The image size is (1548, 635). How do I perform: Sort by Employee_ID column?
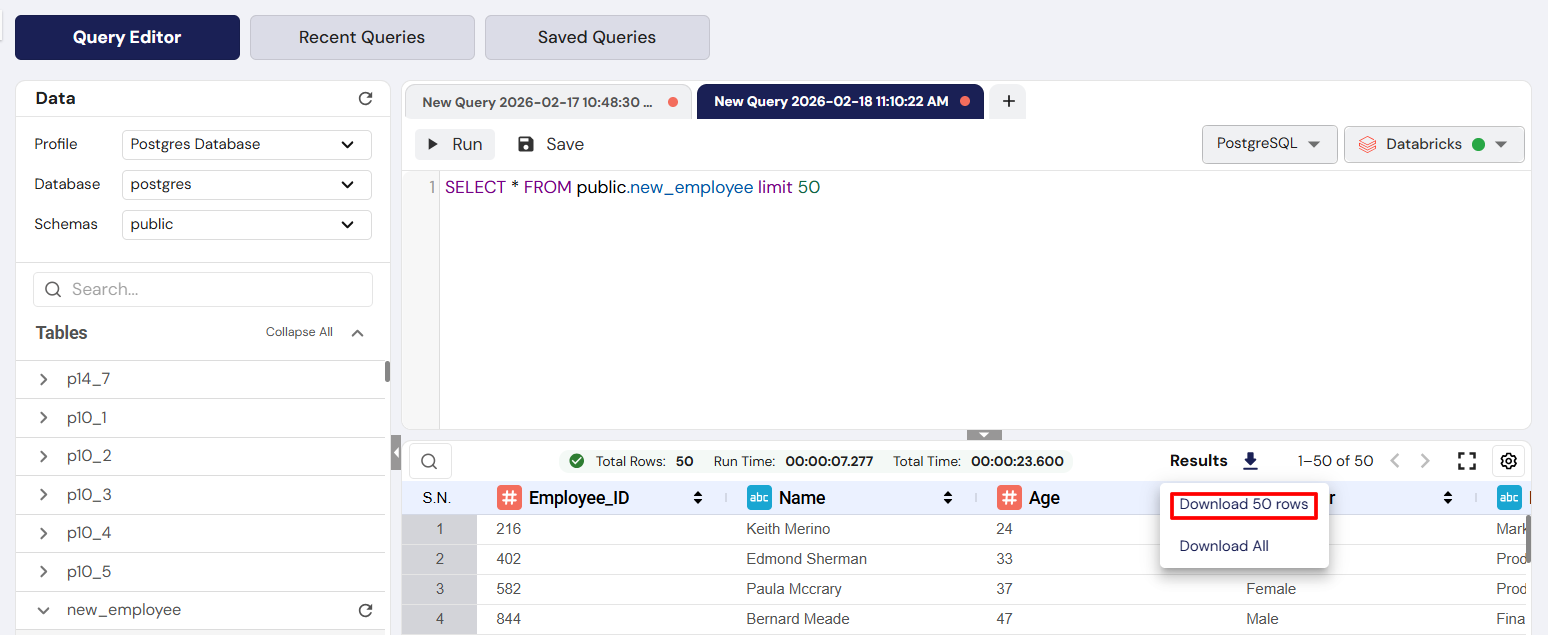pos(698,498)
